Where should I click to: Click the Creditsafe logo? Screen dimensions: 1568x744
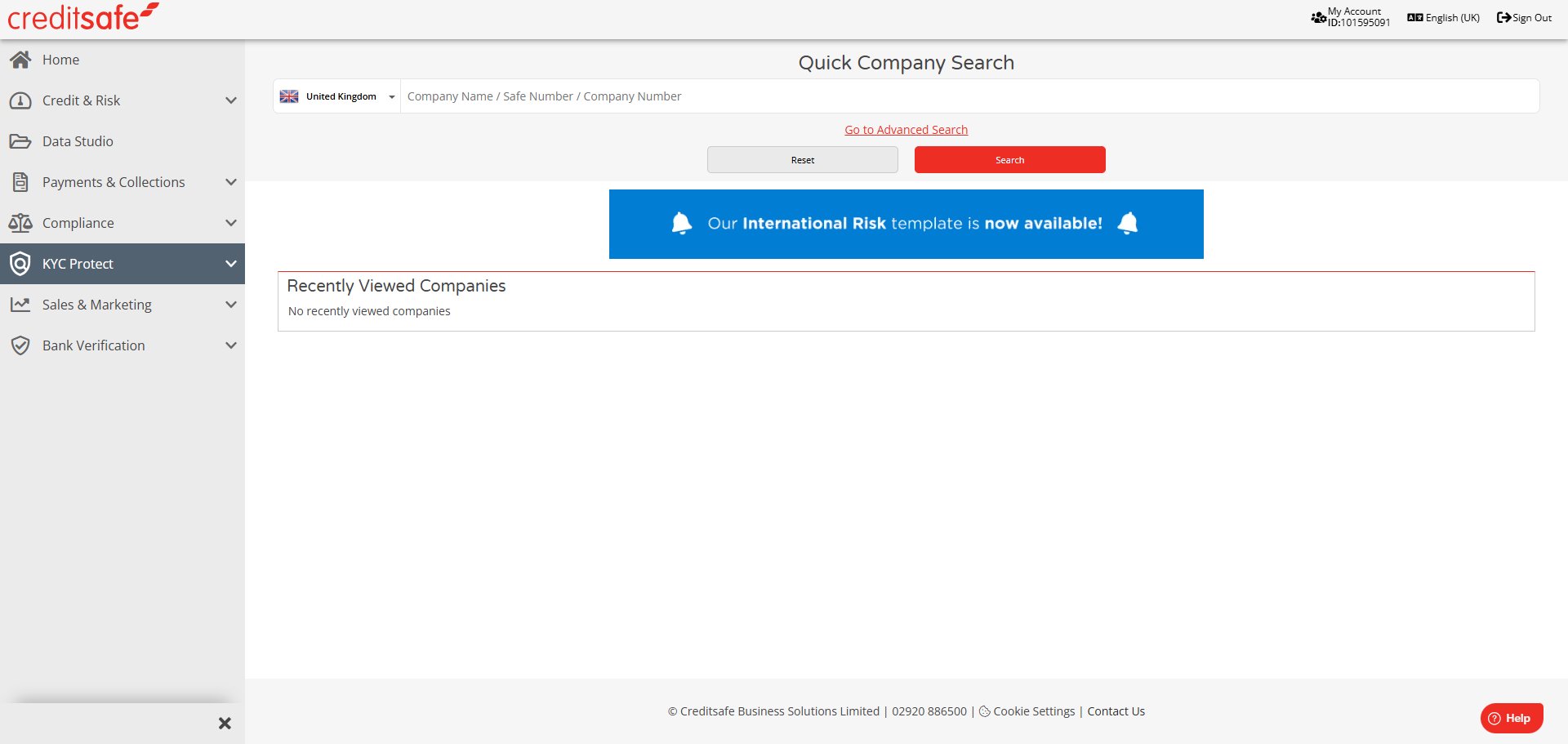(x=82, y=16)
